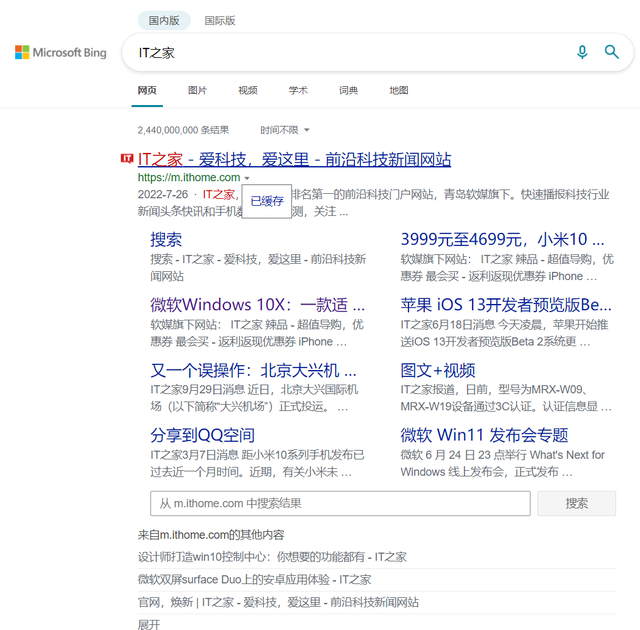Open the 图文+视频 sitelink
Screen dimensions: 640x630
click(x=438, y=370)
